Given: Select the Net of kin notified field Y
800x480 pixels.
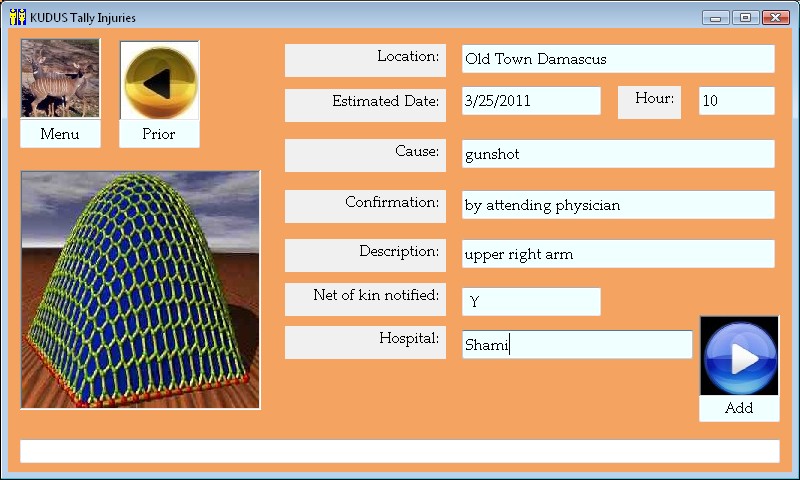Looking at the screenshot, I should pyautogui.click(x=531, y=301).
